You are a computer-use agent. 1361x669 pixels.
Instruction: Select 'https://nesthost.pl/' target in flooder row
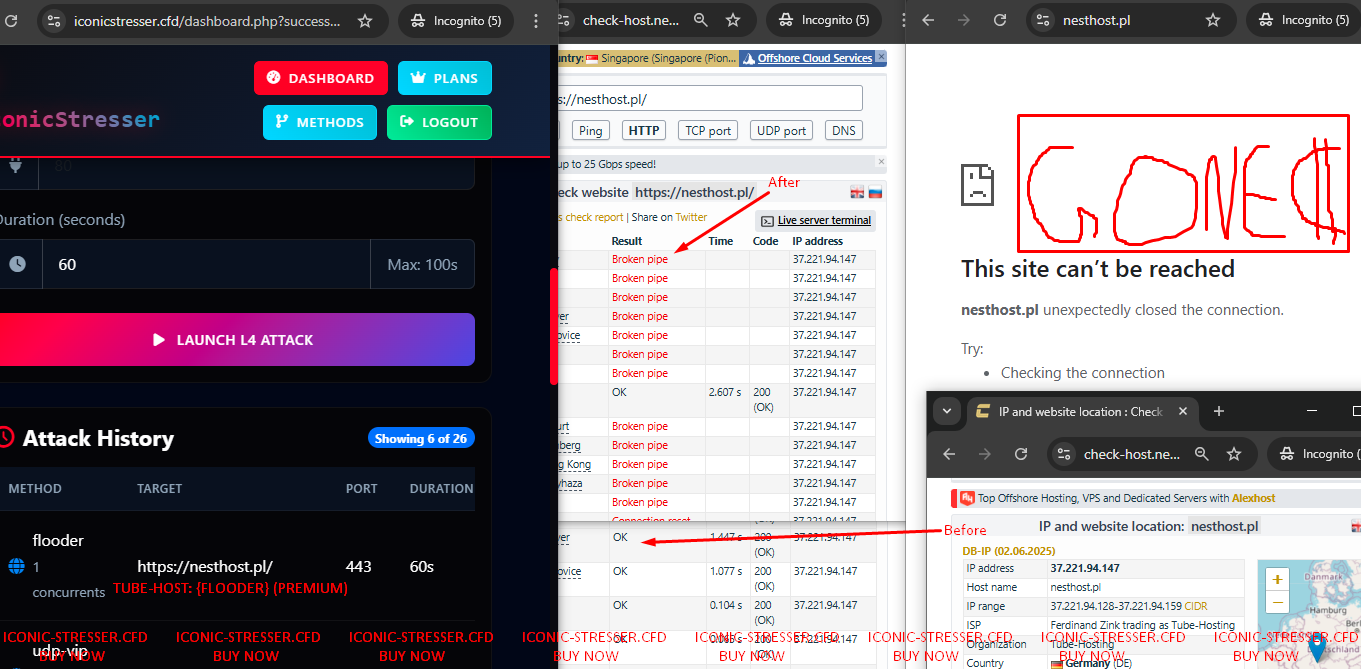click(x=205, y=567)
